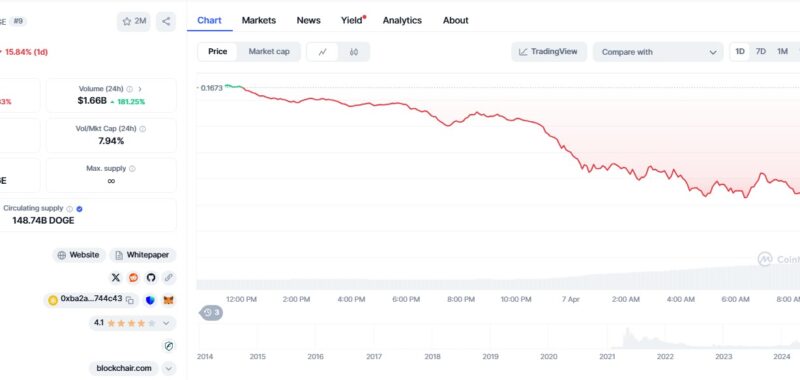Select the 7D time range
Viewport: 800px width, 380px height.
(x=761, y=52)
